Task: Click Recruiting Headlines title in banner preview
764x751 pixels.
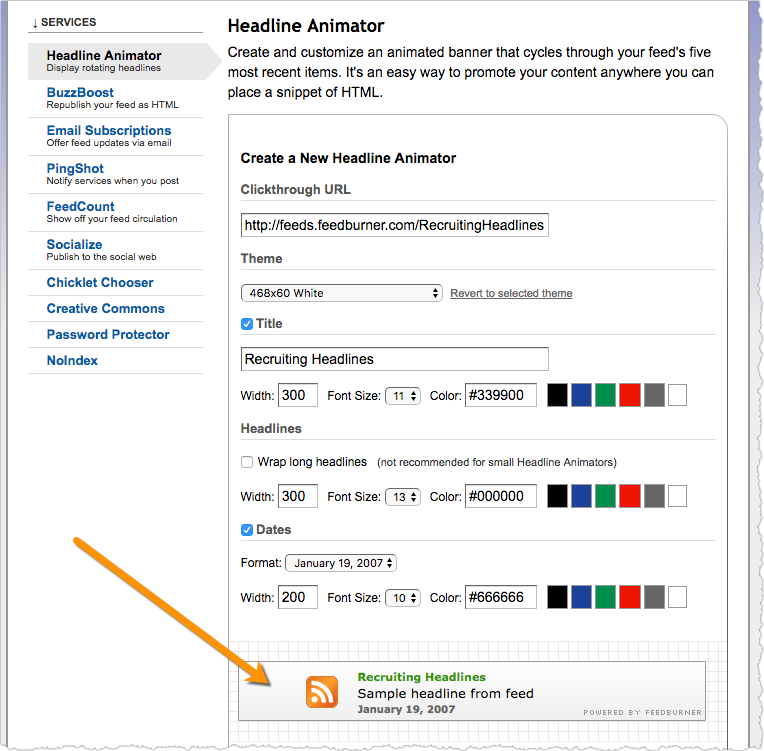Action: point(421,676)
